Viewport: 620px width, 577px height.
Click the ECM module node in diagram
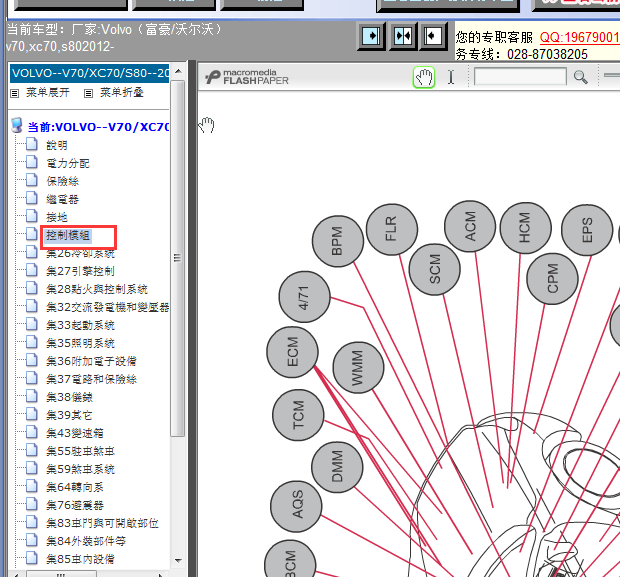[292, 352]
